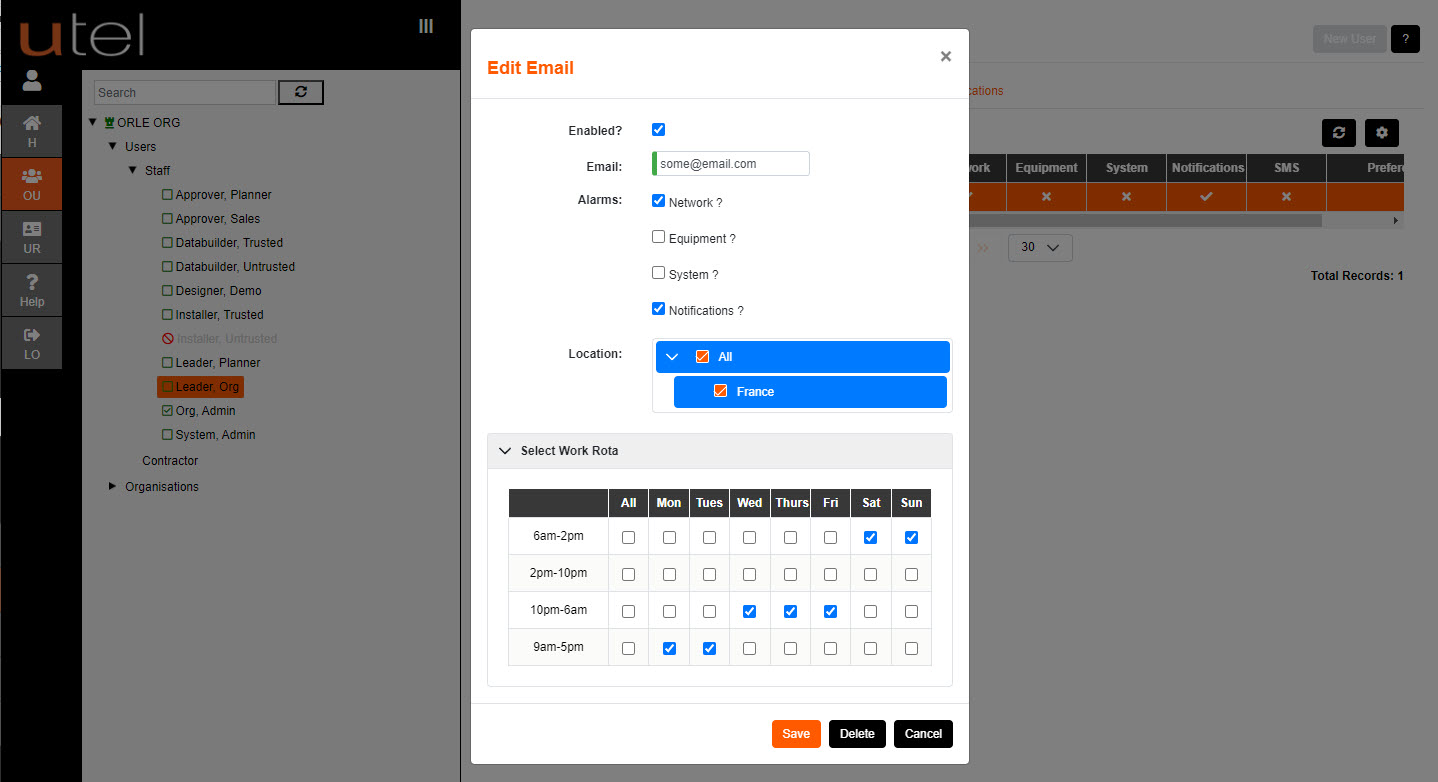Open the UR user roles icon
Image resolution: width=1438 pixels, height=782 pixels.
click(x=32, y=237)
